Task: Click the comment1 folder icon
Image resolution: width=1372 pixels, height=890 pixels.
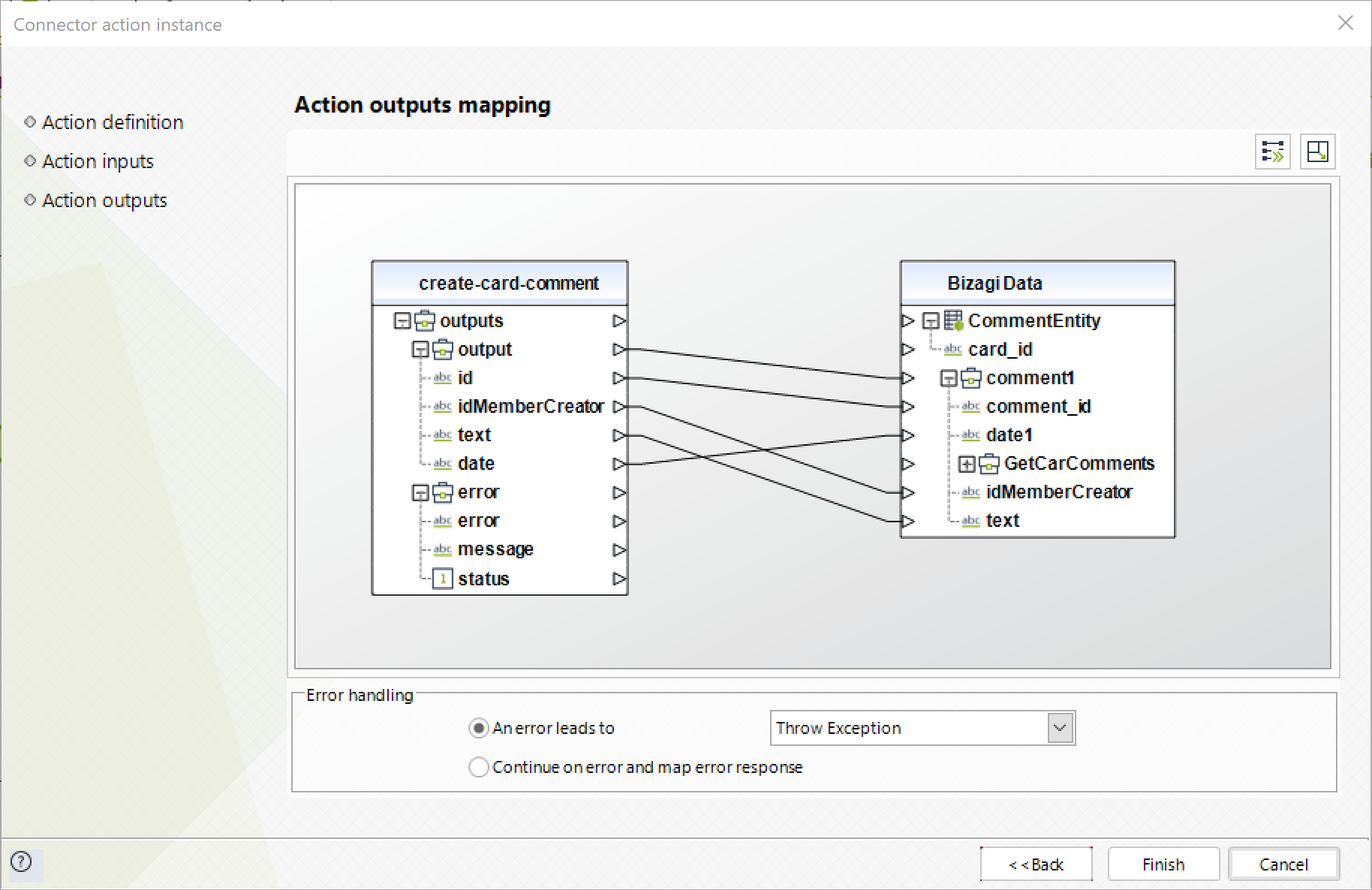Action: [x=971, y=377]
